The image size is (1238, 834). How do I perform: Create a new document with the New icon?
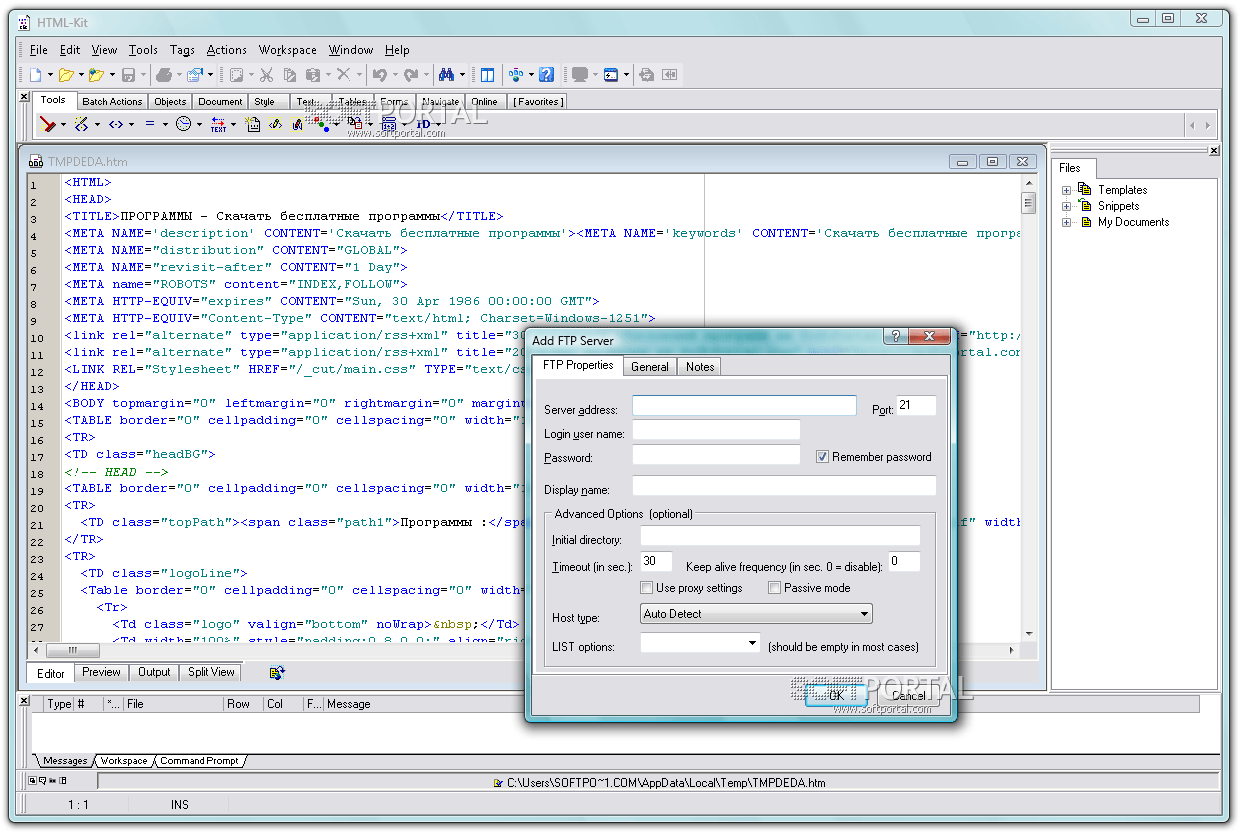click(x=35, y=75)
